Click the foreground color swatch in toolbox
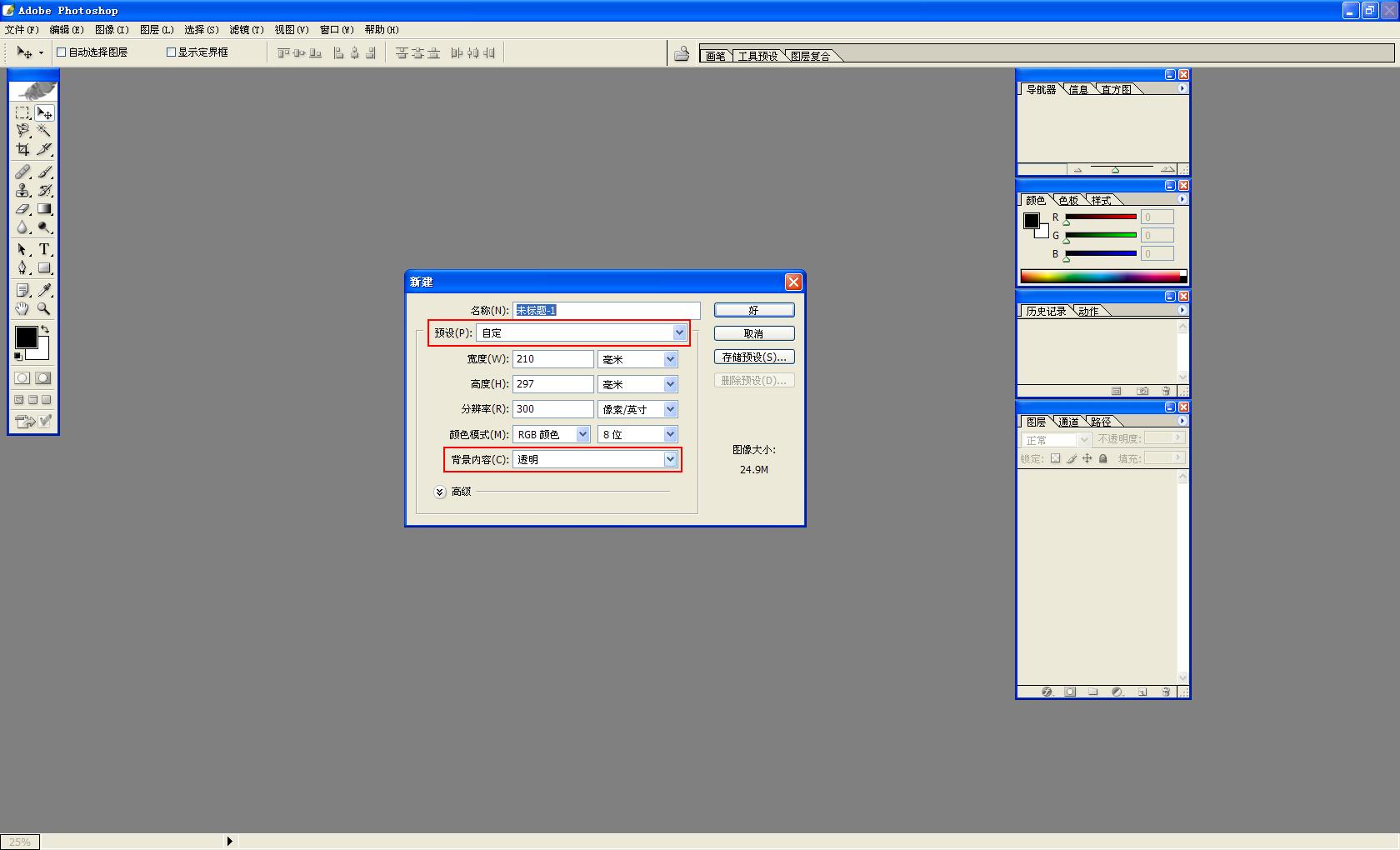 coord(25,337)
